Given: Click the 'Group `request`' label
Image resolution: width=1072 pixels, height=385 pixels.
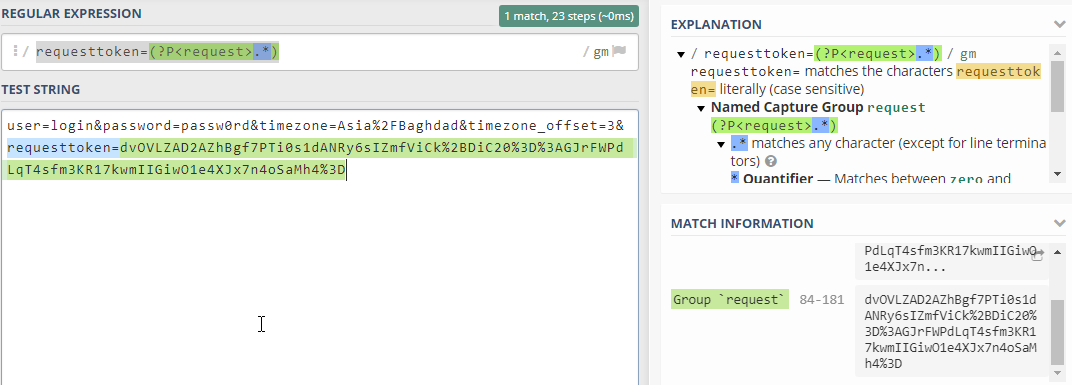Looking at the screenshot, I should pos(729,300).
